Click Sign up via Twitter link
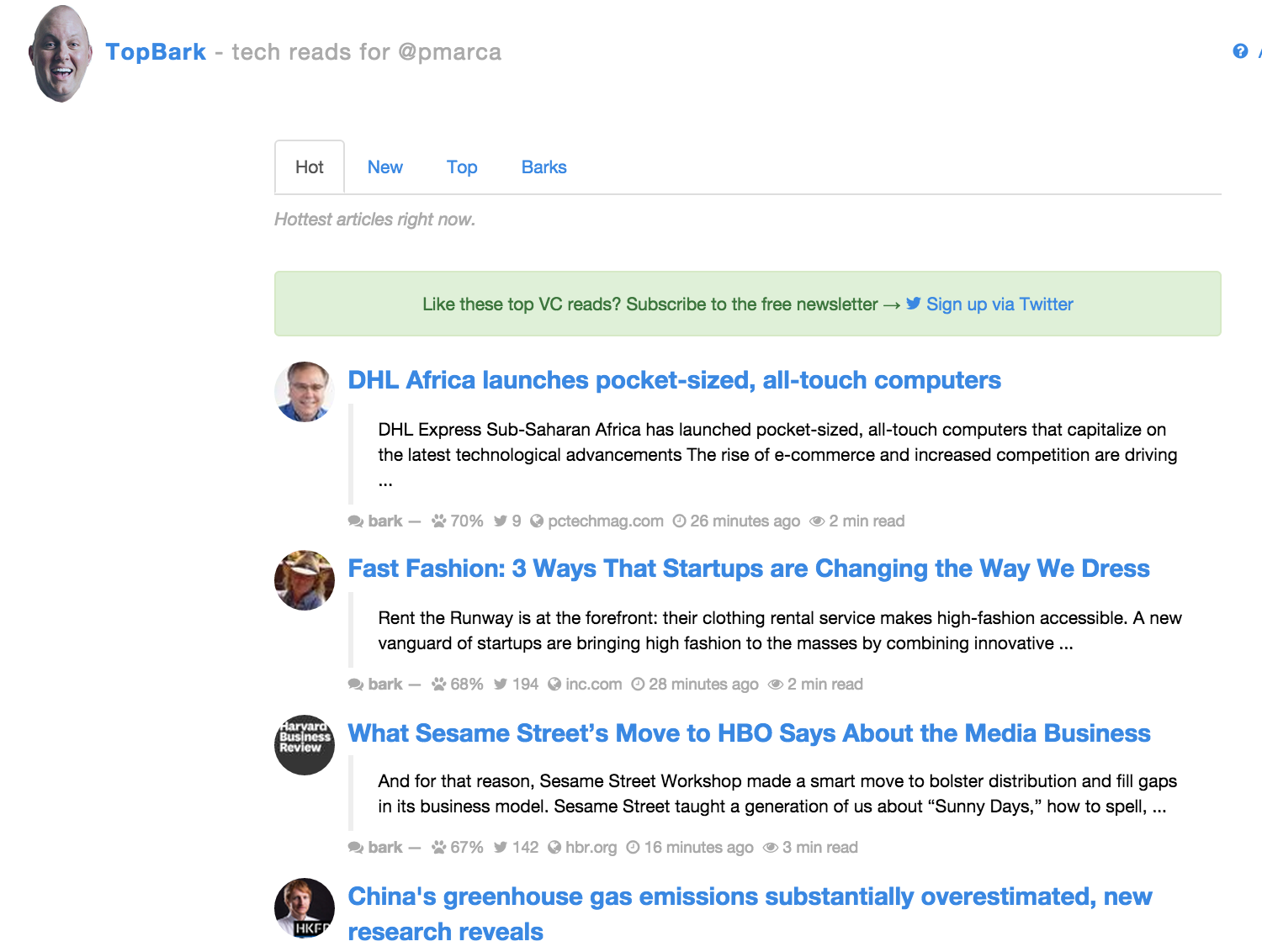1262x952 pixels. [1000, 304]
